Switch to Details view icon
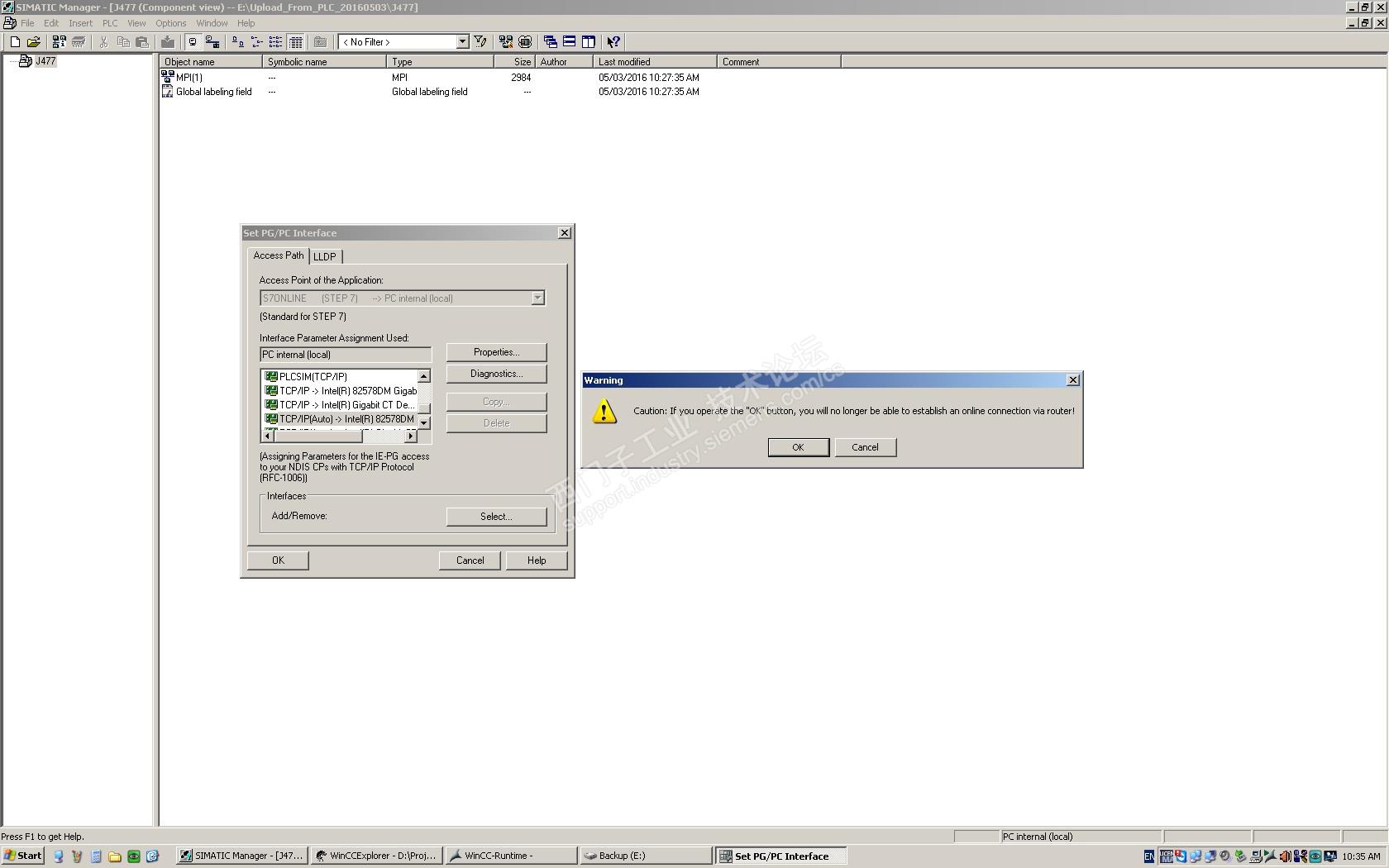 (x=296, y=42)
